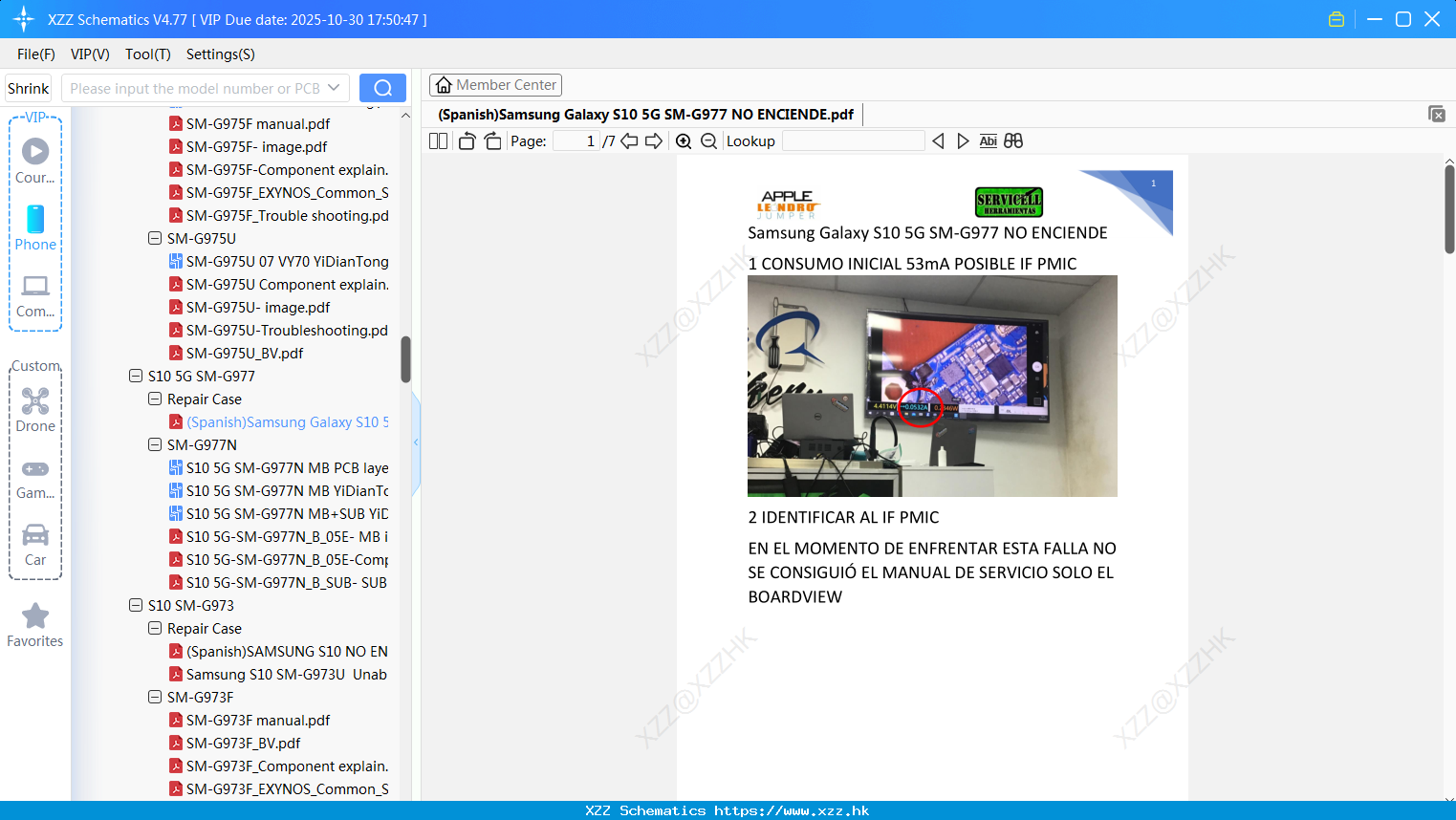Click the PDF viewer vertical scrollbar thumb

coord(1449,208)
